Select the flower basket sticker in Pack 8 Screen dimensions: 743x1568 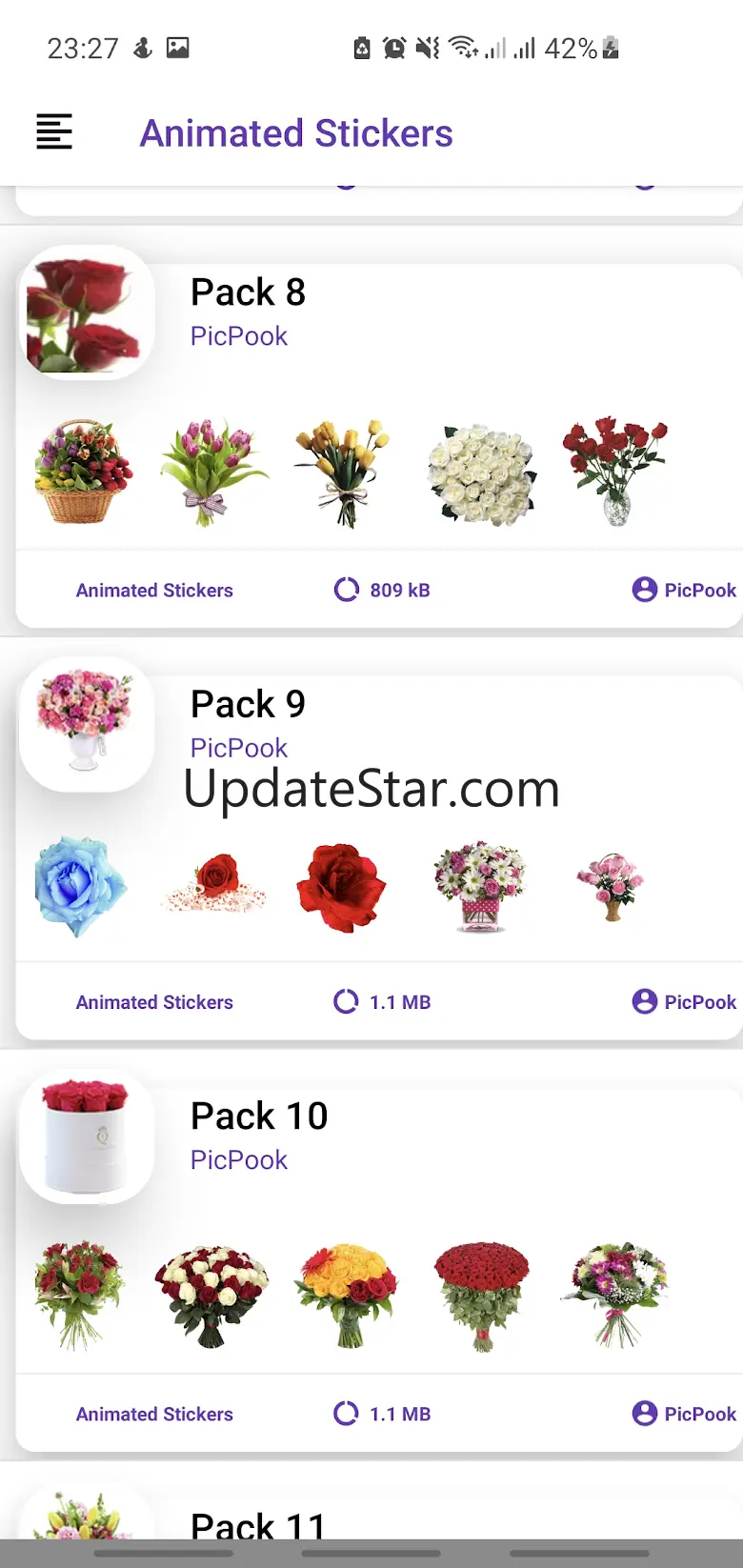click(x=84, y=472)
